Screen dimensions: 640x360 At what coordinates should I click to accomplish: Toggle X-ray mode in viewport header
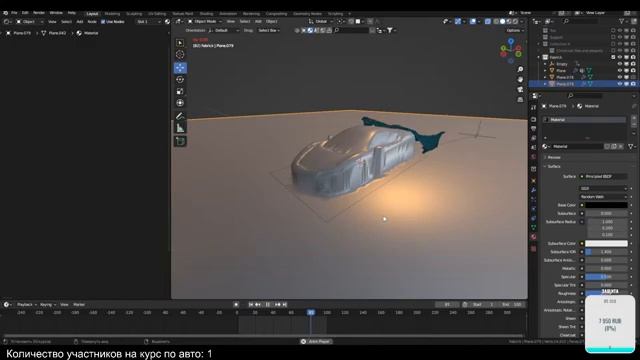pyautogui.click(x=488, y=21)
